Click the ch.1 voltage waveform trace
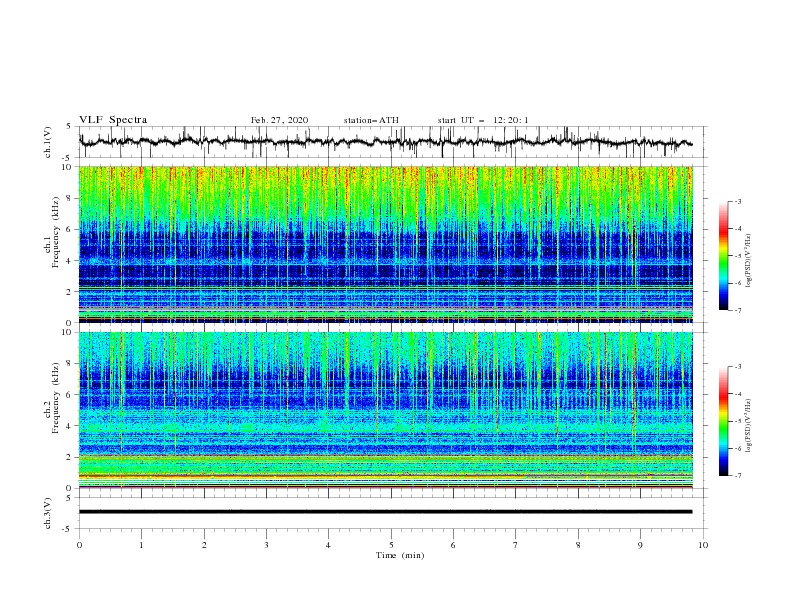Viewport: 792px width, 612px height. (386, 142)
